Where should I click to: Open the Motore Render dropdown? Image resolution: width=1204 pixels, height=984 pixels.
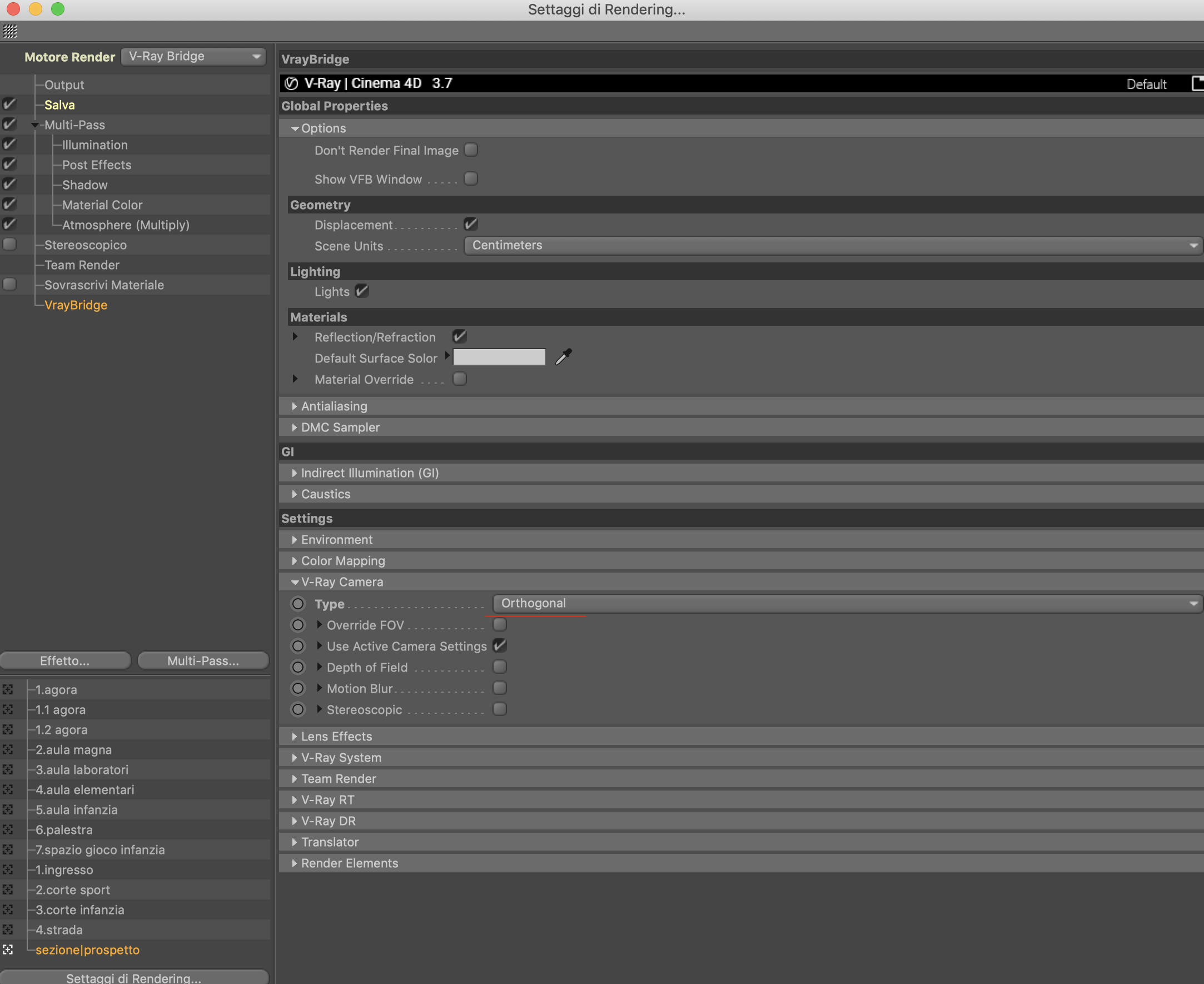[x=194, y=57]
